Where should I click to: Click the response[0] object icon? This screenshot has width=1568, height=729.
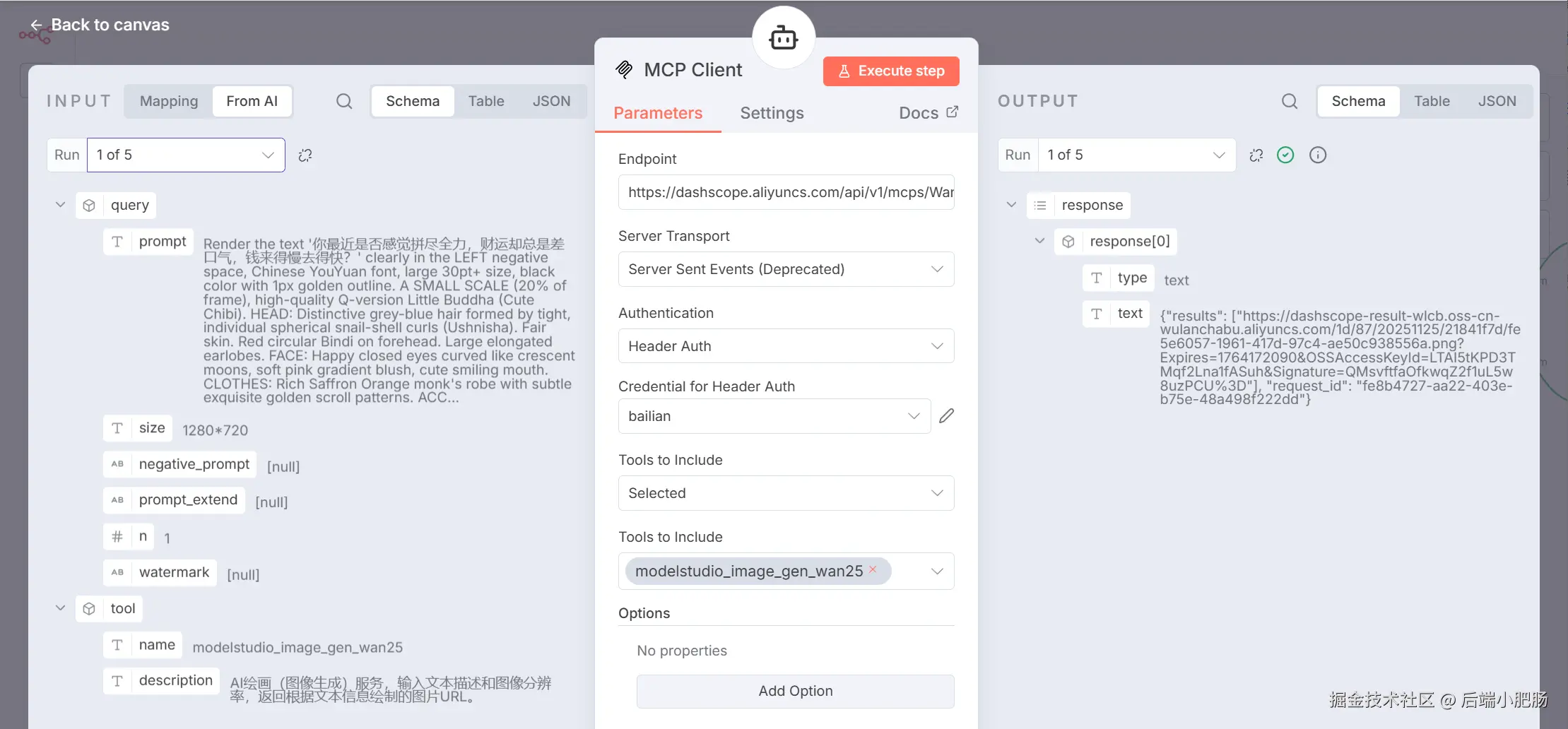click(x=1068, y=242)
